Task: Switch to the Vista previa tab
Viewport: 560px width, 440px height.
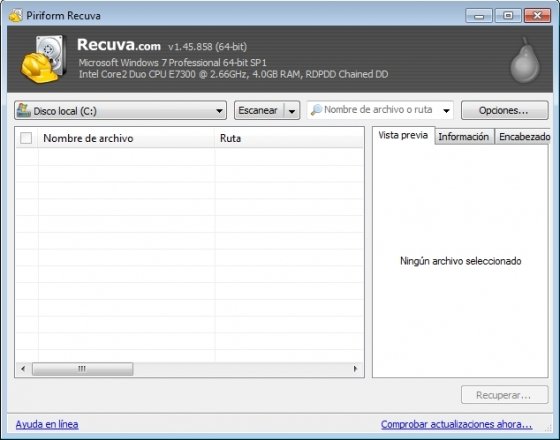Action: pos(403,135)
